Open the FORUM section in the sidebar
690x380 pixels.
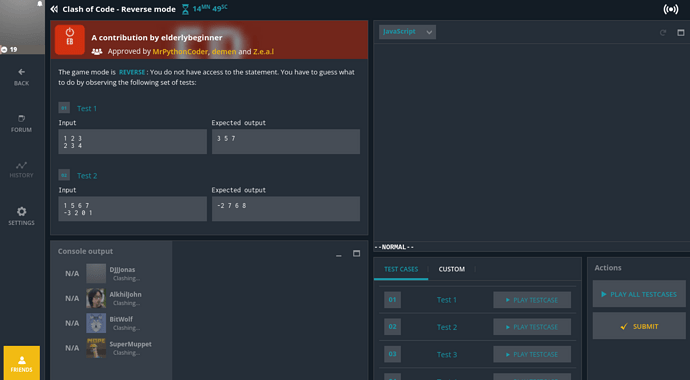(x=21, y=124)
